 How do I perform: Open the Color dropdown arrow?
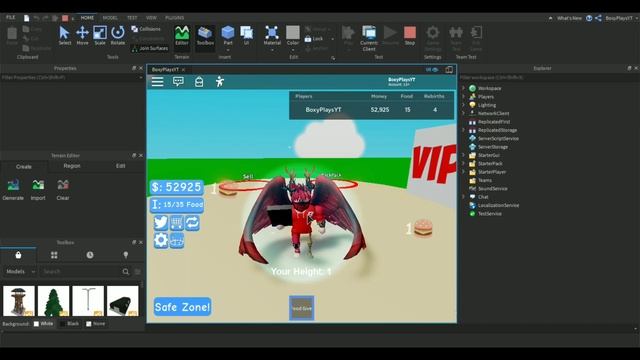(x=293, y=50)
